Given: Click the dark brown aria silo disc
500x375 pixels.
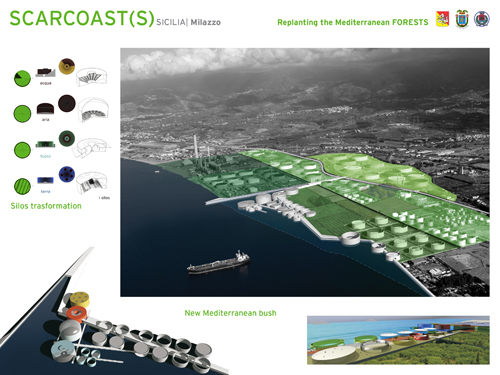Looking at the screenshot, I should pyautogui.click(x=67, y=103).
